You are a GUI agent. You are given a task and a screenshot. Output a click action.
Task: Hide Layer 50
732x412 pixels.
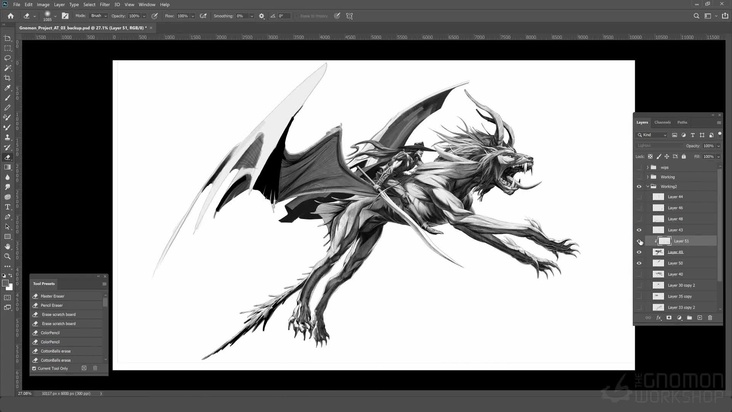pyautogui.click(x=639, y=263)
